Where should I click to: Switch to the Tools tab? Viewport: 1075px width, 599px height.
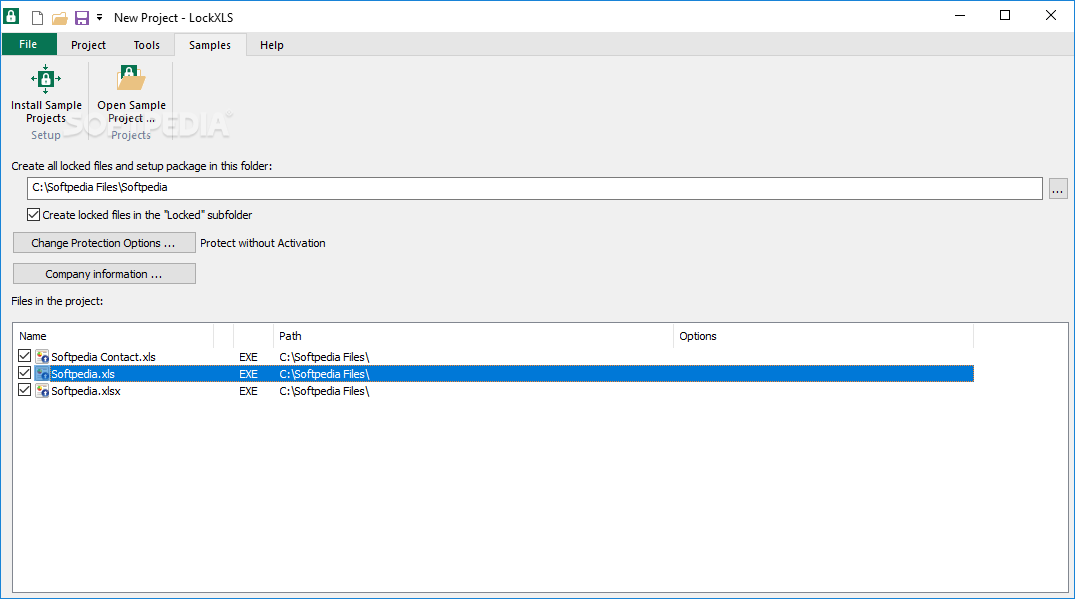[x=147, y=45]
